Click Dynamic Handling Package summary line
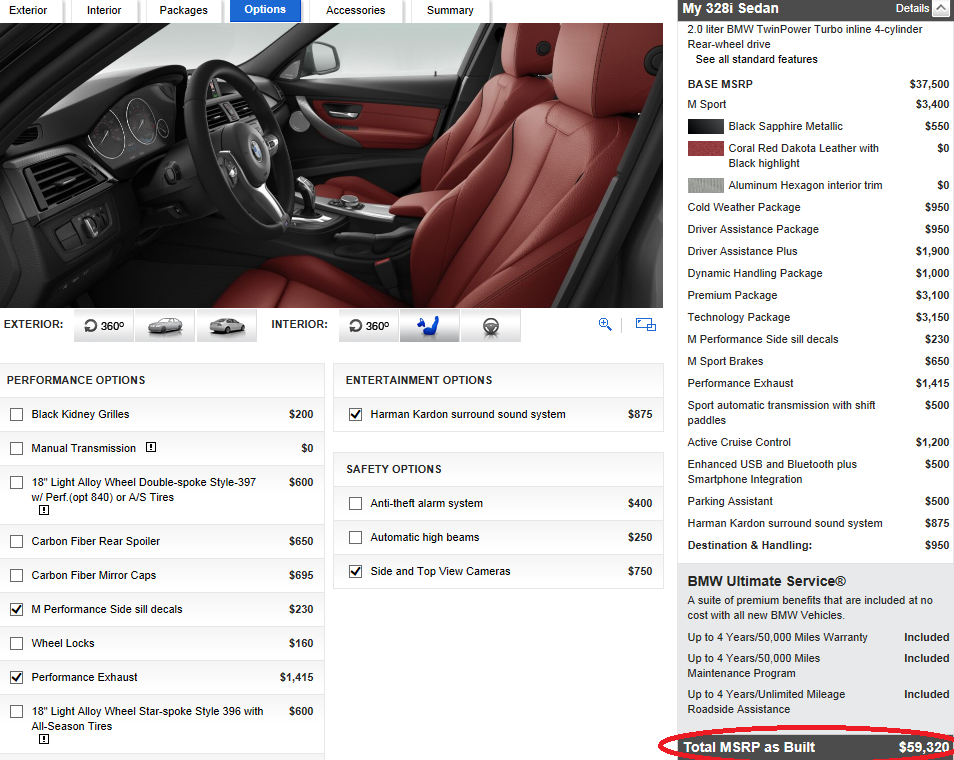The width and height of the screenshot is (954, 760). [818, 273]
